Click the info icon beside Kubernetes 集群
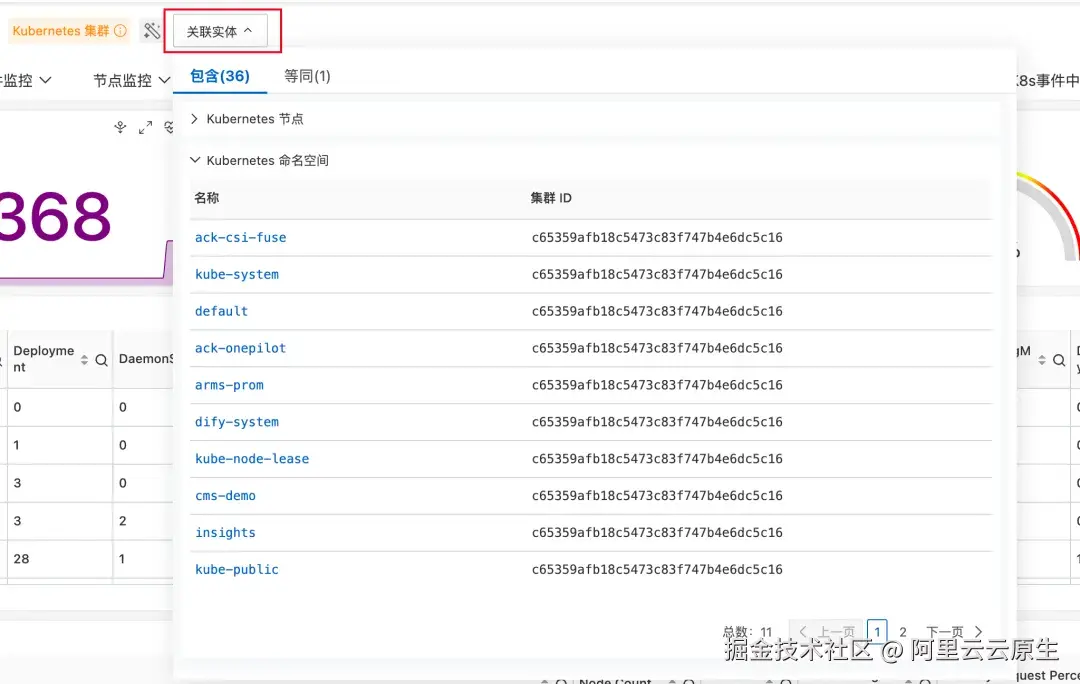The height and width of the screenshot is (684, 1080). pos(121,31)
